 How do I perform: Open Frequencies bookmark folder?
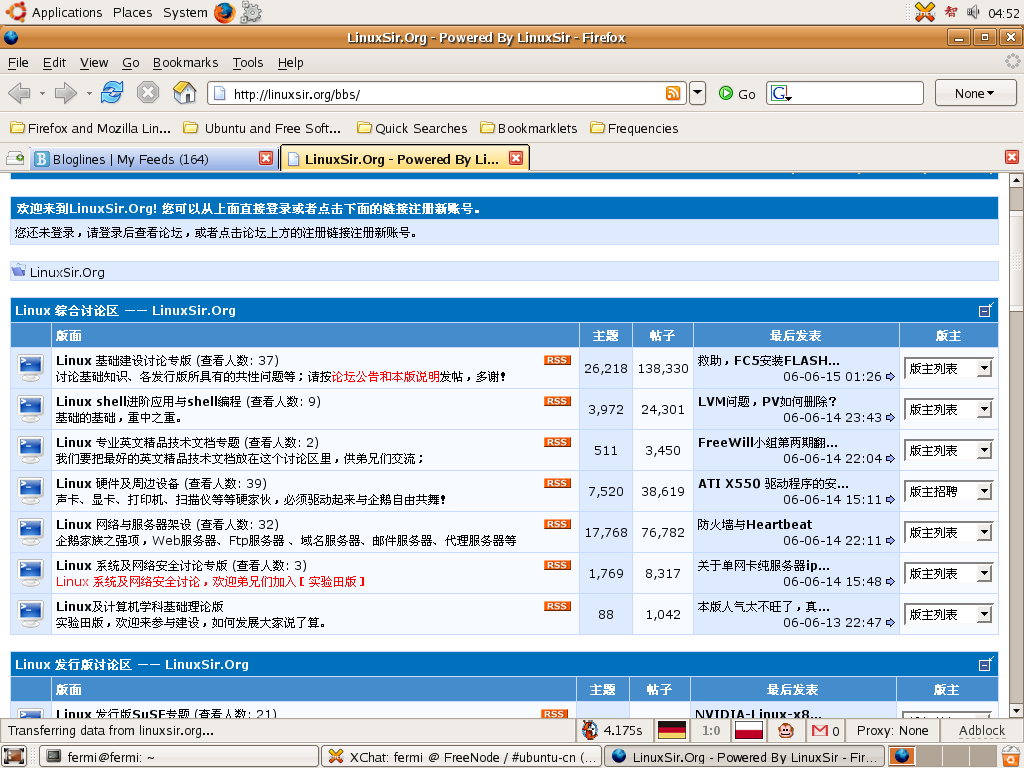pyautogui.click(x=634, y=129)
